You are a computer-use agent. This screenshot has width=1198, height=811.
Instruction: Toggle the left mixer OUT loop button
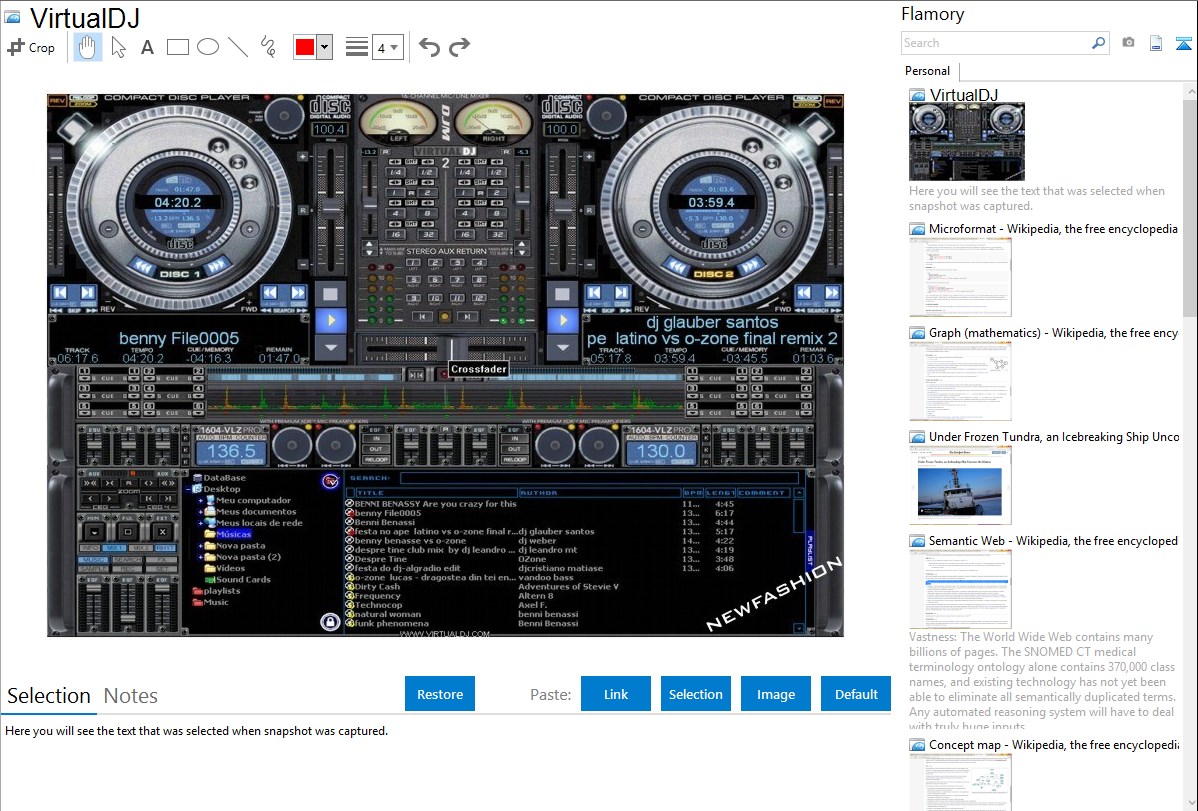376,449
